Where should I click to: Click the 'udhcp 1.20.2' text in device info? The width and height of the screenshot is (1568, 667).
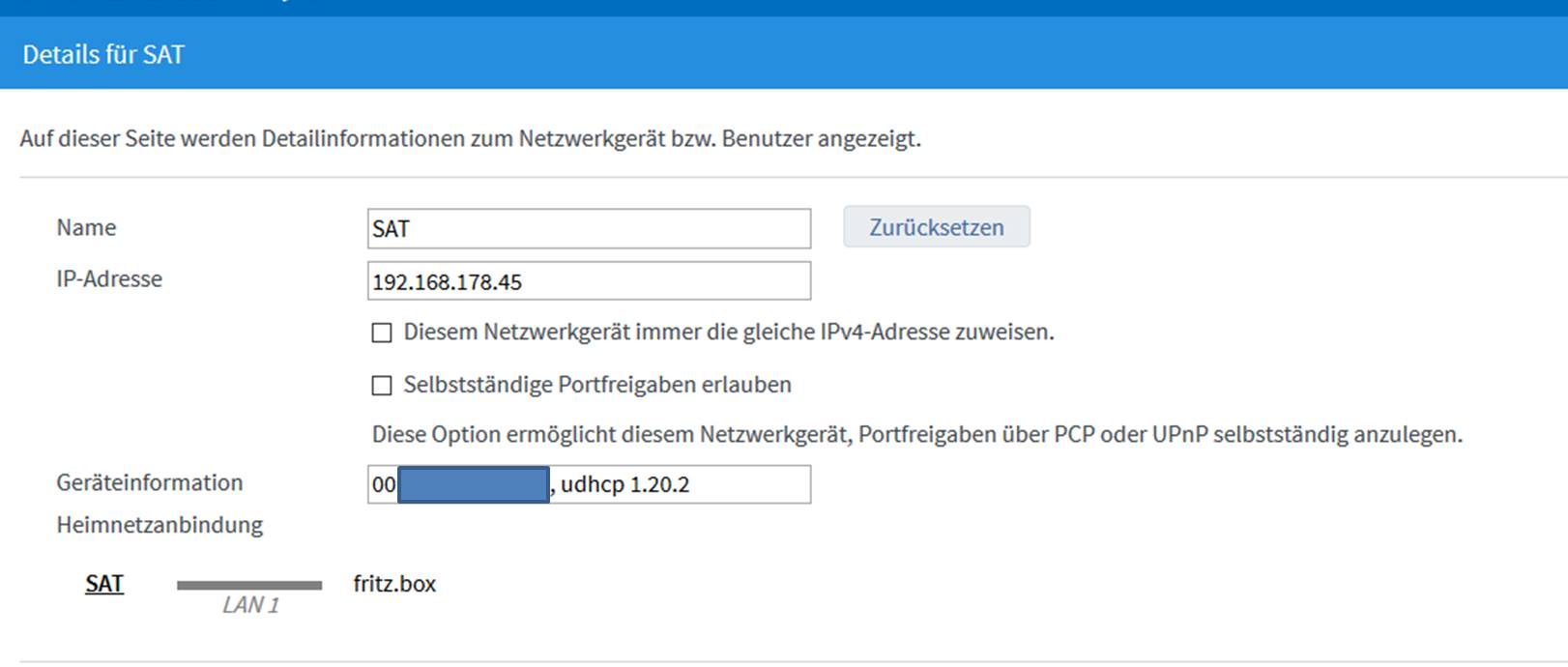tap(624, 484)
